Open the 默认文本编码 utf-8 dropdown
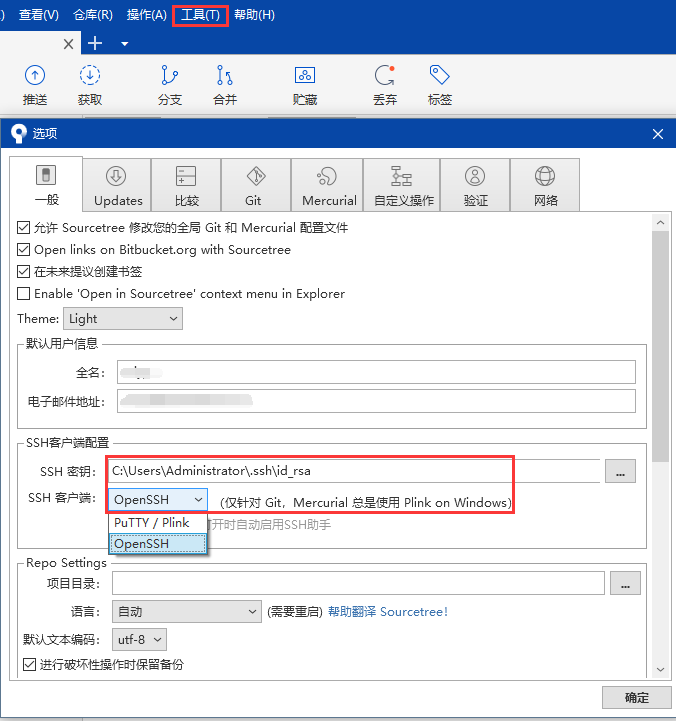The height and width of the screenshot is (721, 676). point(139,640)
